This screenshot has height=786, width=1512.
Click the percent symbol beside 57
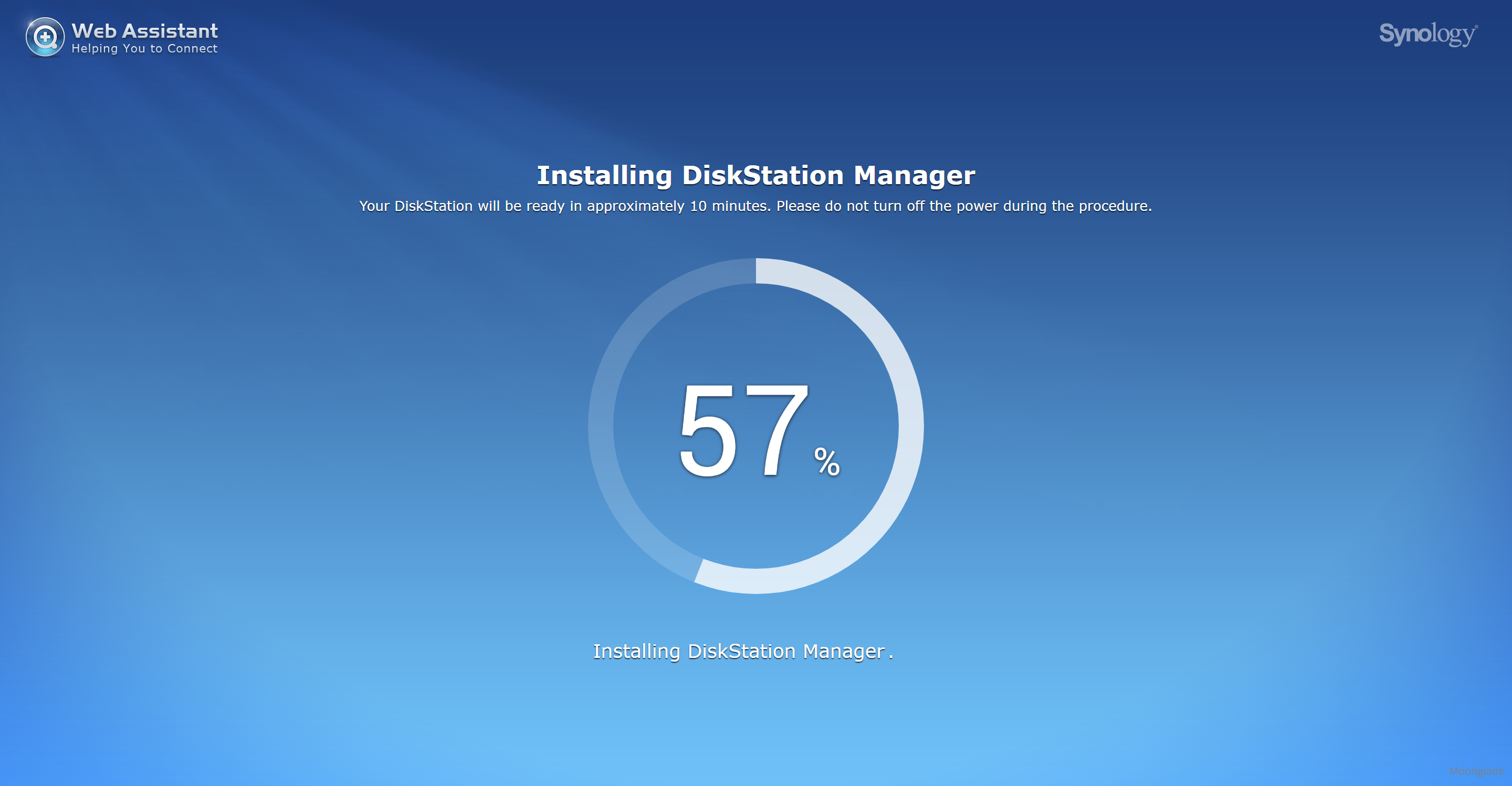click(826, 461)
